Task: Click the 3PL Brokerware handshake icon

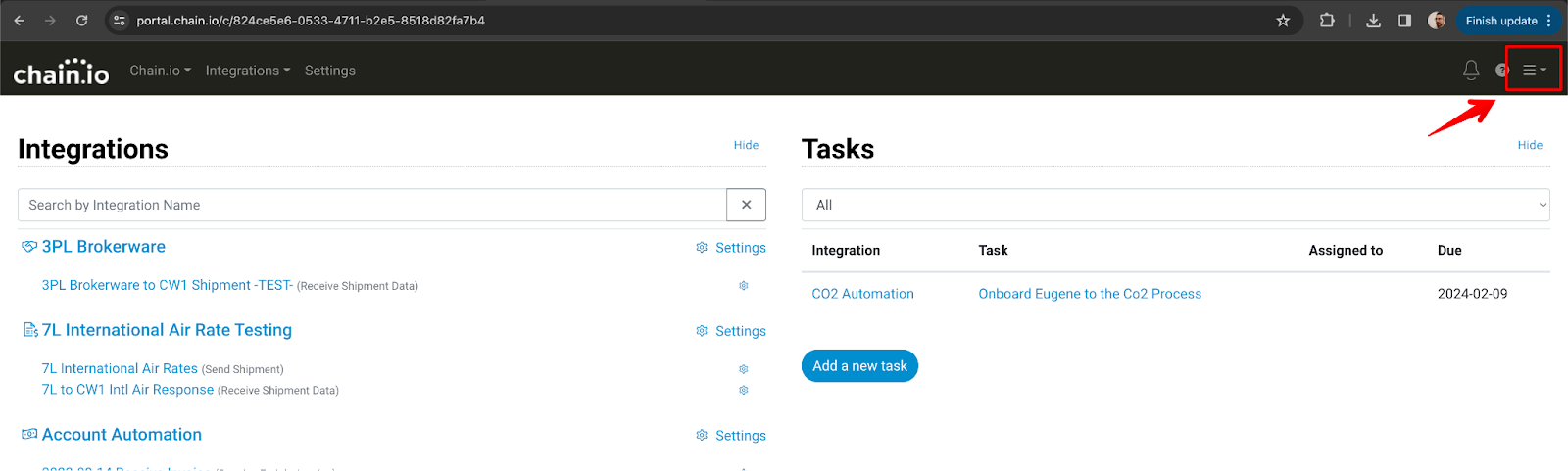Action: (x=29, y=247)
